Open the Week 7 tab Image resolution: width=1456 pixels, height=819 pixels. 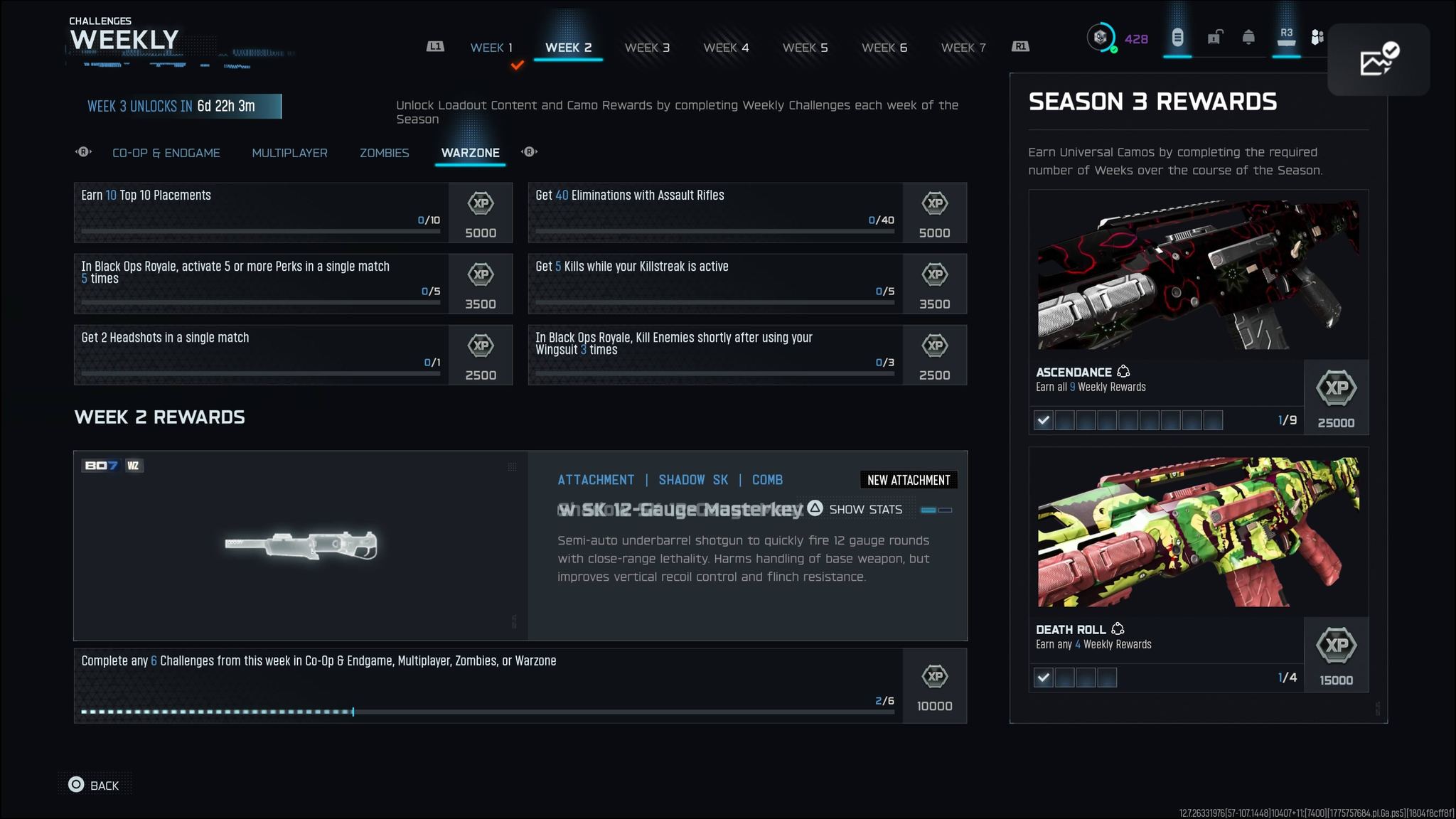tap(963, 48)
